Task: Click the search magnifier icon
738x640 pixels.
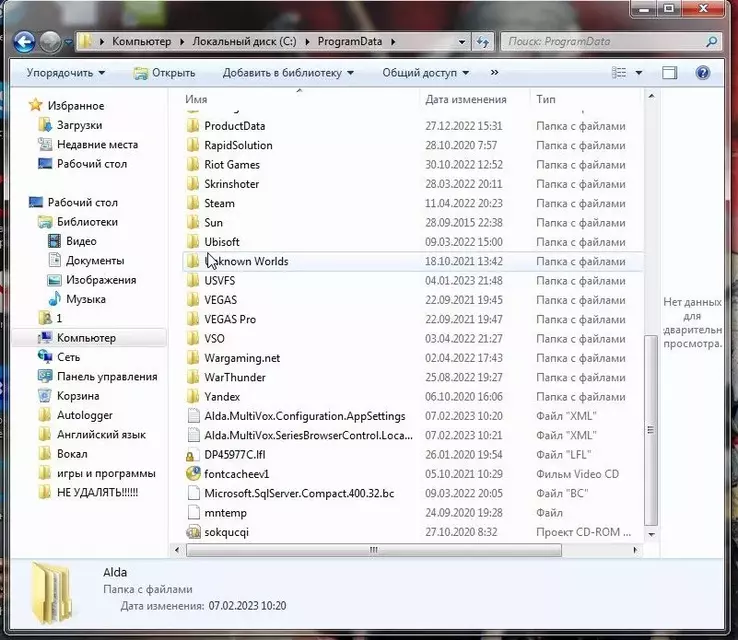Action: [712, 41]
